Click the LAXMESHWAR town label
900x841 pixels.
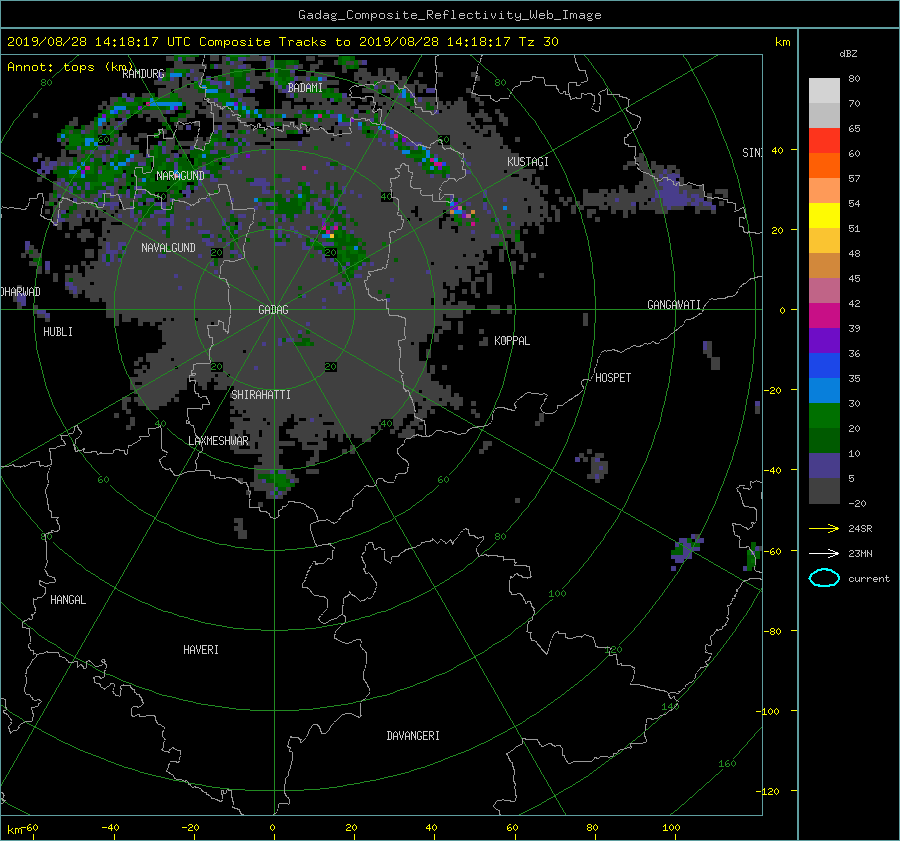click(219, 440)
